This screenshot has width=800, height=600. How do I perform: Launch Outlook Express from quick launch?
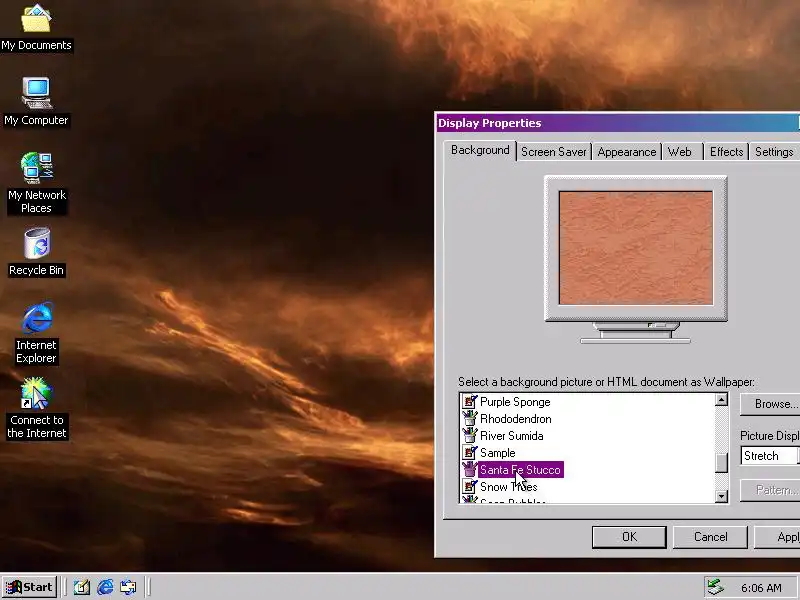coord(128,587)
